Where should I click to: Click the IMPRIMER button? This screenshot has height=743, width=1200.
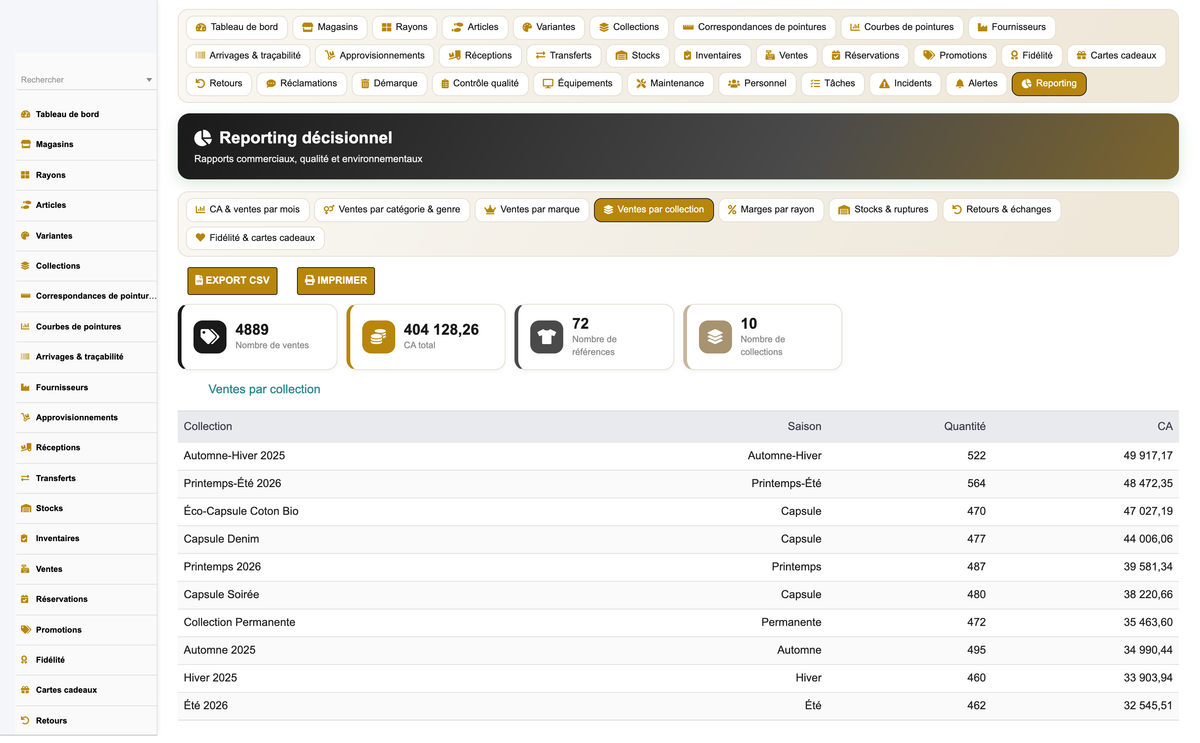[336, 281]
